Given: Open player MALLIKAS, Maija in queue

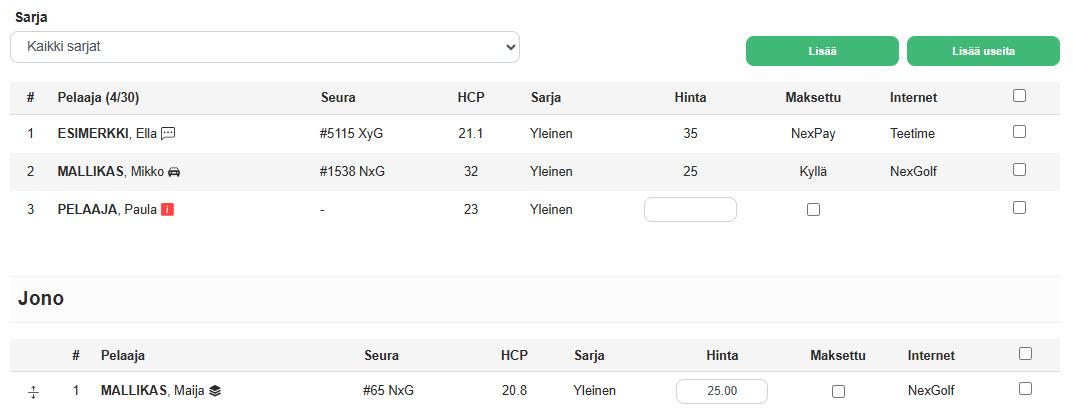Looking at the screenshot, I should (153, 391).
